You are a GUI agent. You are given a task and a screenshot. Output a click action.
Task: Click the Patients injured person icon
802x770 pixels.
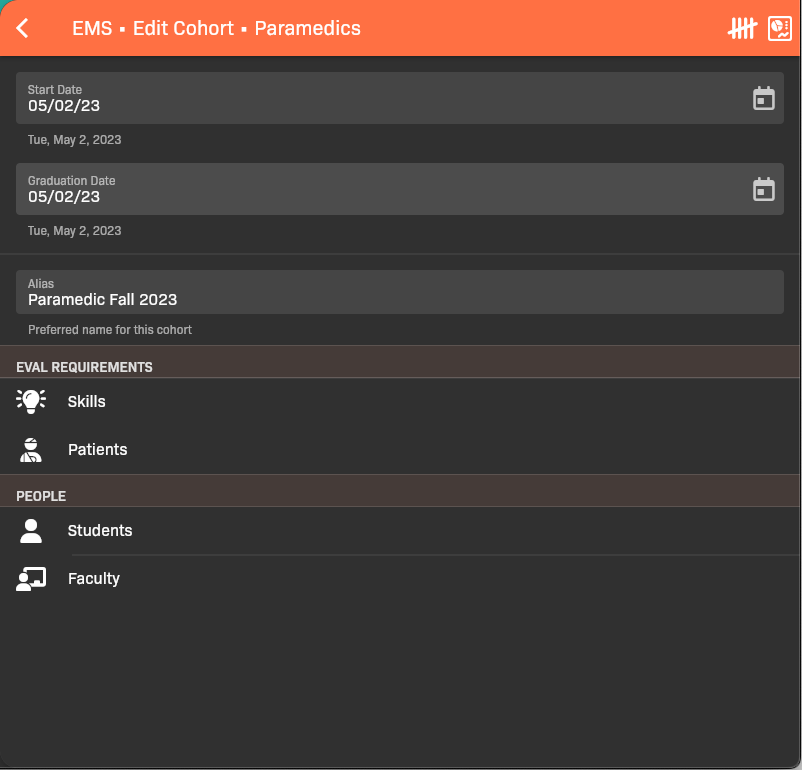coord(31,450)
